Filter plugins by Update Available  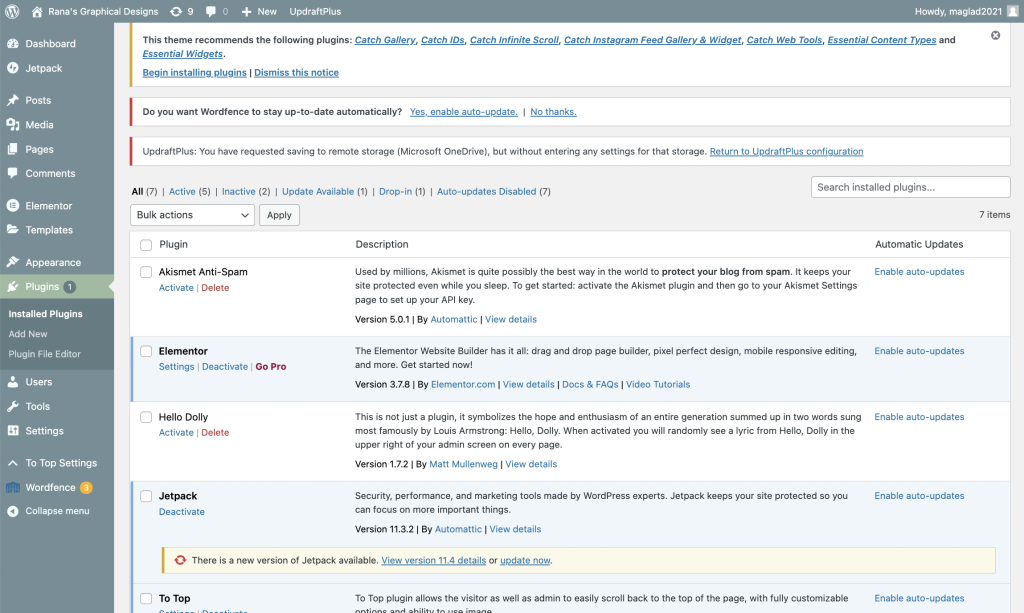318,191
